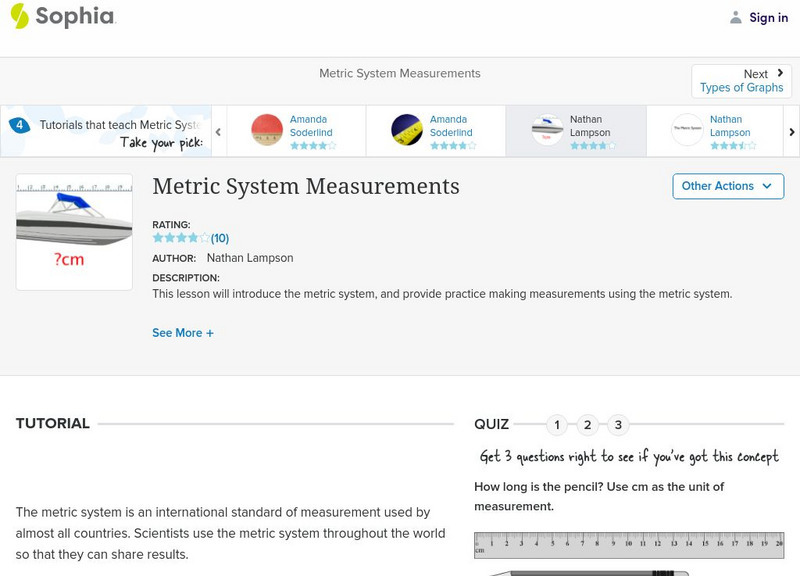Select first Amanda Soderlind tutorial red thumbnail
The image size is (800, 576).
pos(267,130)
